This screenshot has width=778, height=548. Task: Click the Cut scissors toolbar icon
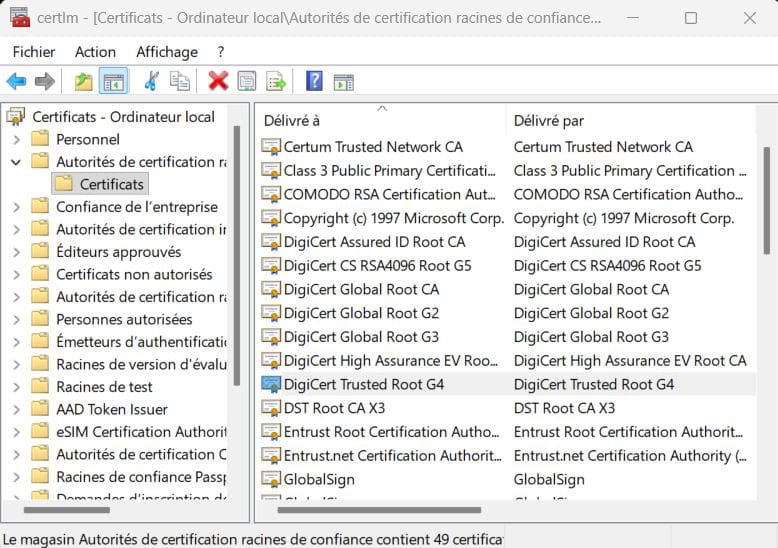pos(151,81)
